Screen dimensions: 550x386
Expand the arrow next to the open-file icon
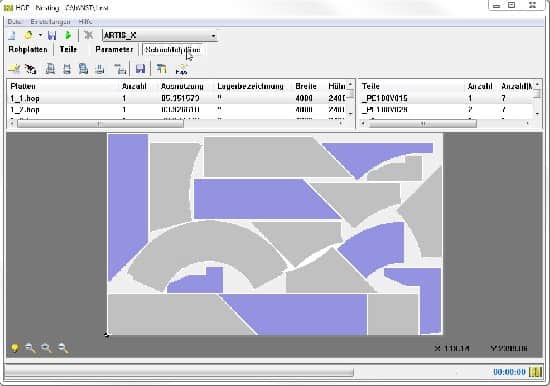(40, 35)
